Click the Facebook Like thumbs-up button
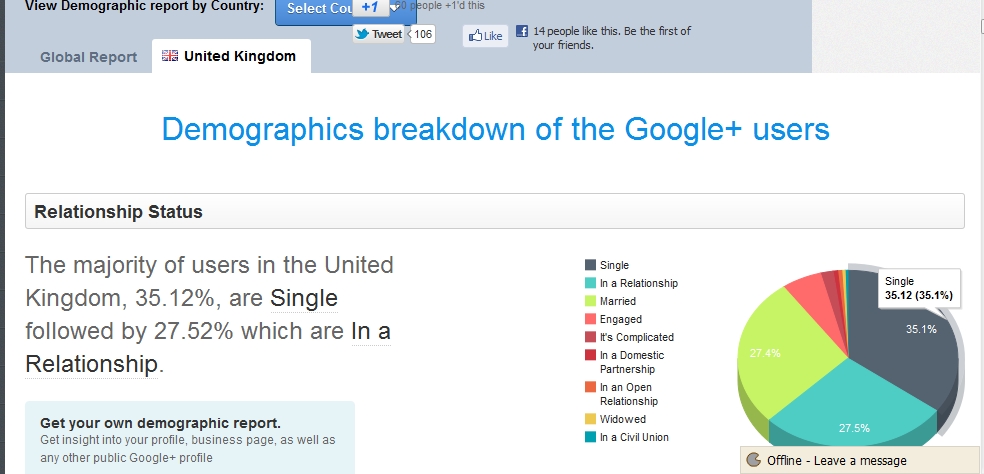 coord(486,36)
